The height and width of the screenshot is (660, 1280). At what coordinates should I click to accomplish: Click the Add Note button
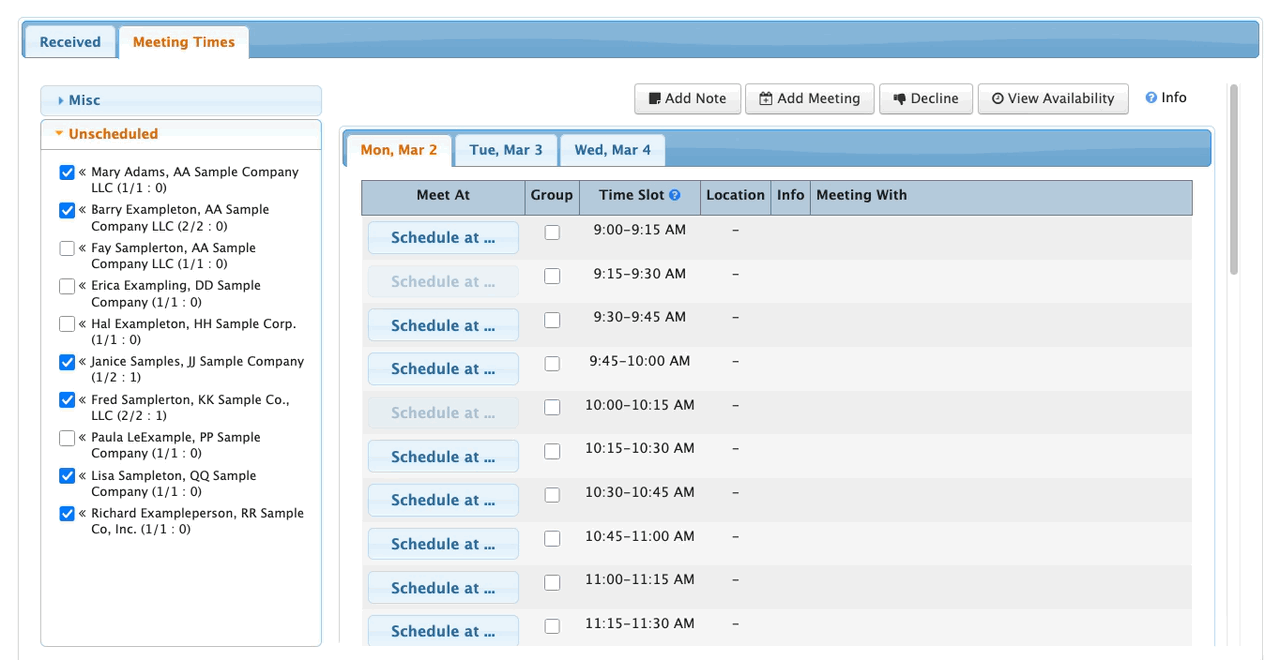[688, 99]
